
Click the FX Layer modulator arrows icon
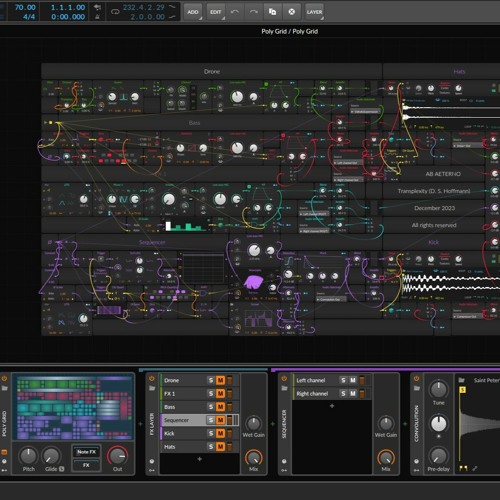pos(152,470)
